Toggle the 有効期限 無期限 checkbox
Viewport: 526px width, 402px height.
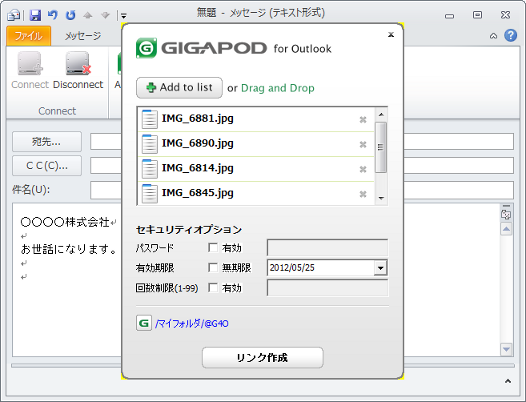coord(213,267)
